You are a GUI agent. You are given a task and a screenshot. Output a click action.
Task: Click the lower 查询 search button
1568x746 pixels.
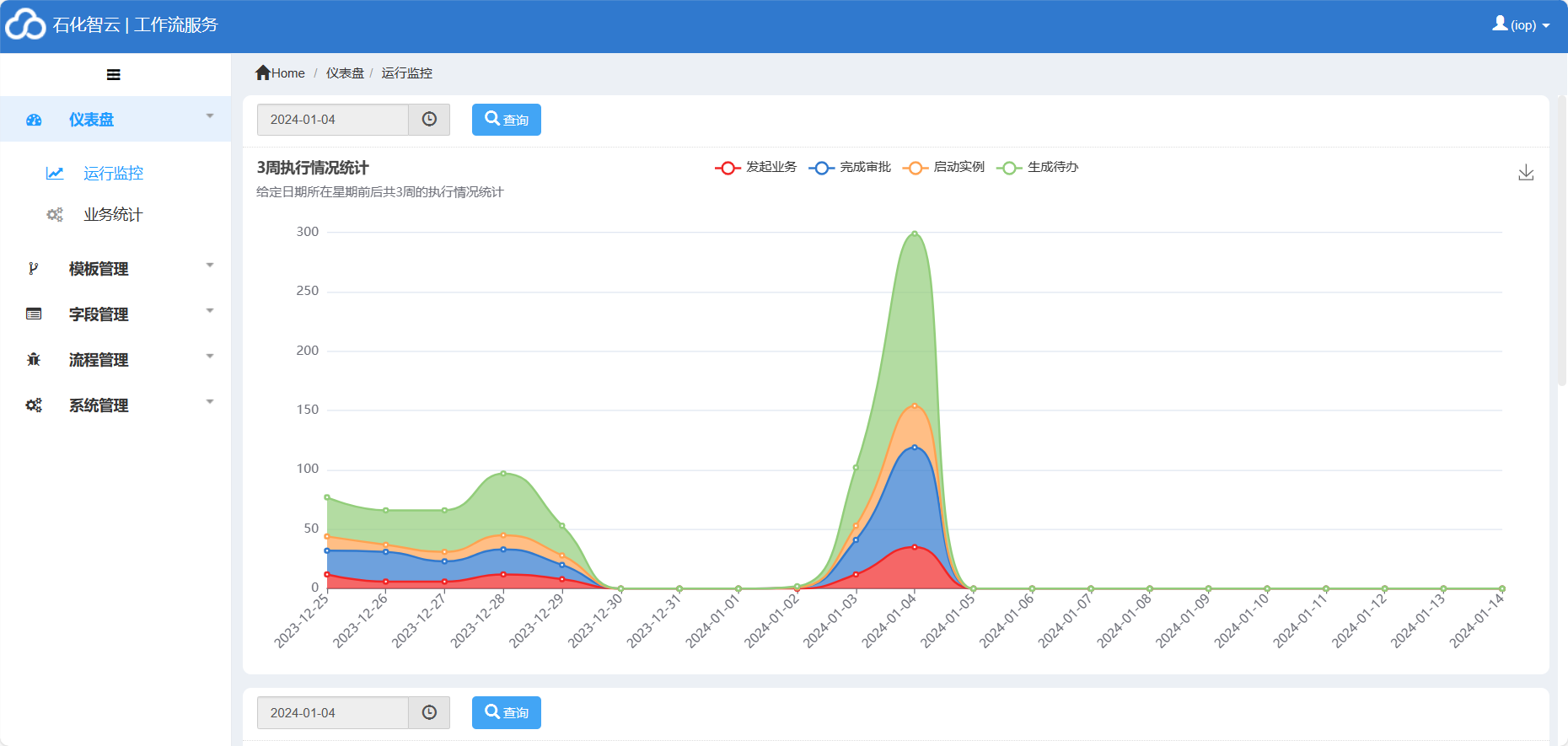(507, 713)
